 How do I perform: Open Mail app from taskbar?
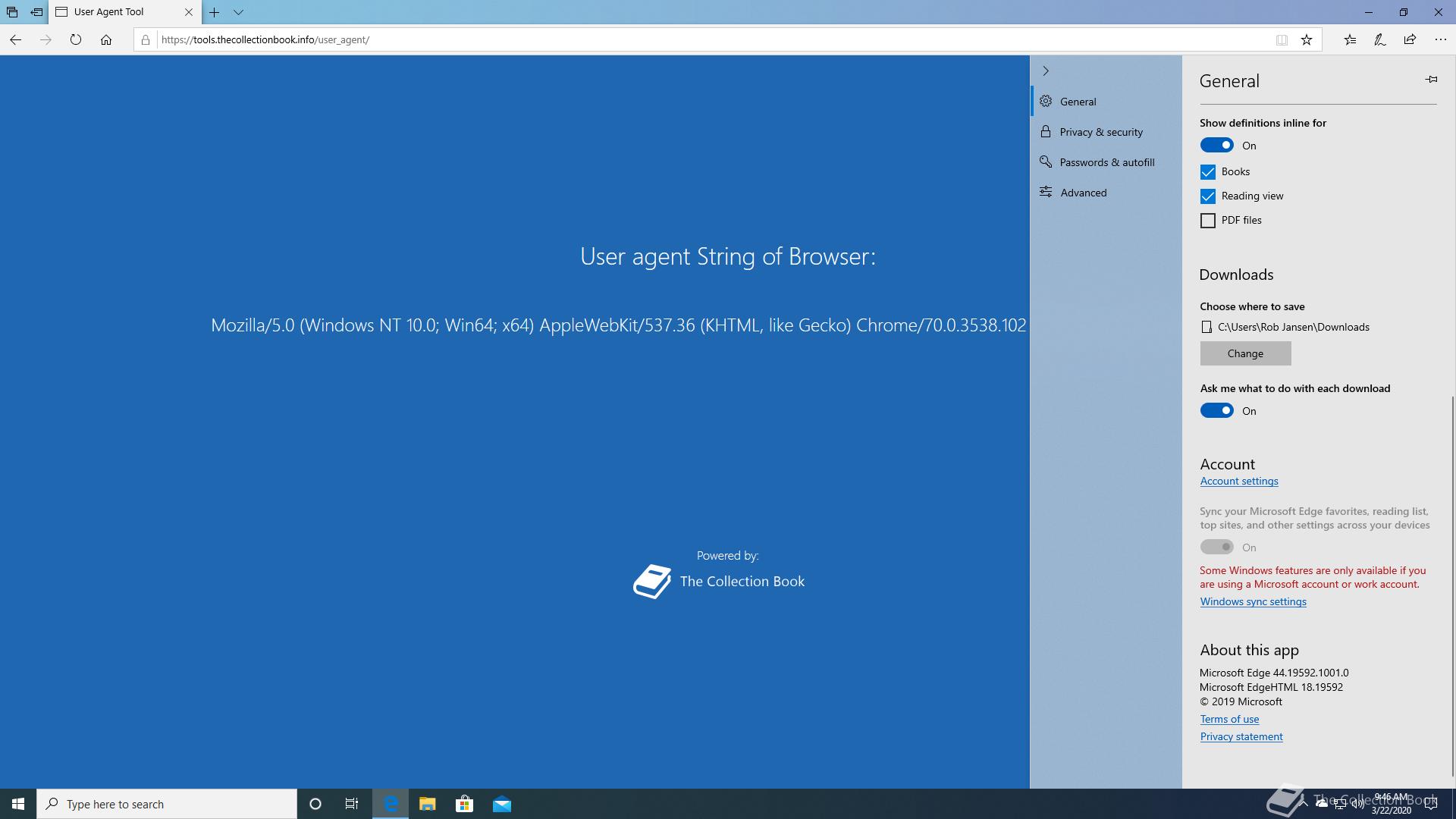502,804
